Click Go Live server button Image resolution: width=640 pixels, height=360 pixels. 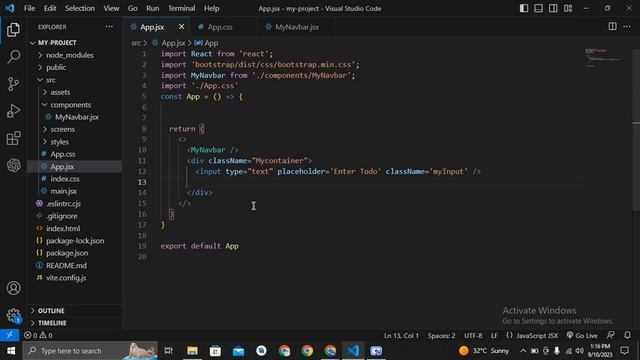[x=582, y=336]
